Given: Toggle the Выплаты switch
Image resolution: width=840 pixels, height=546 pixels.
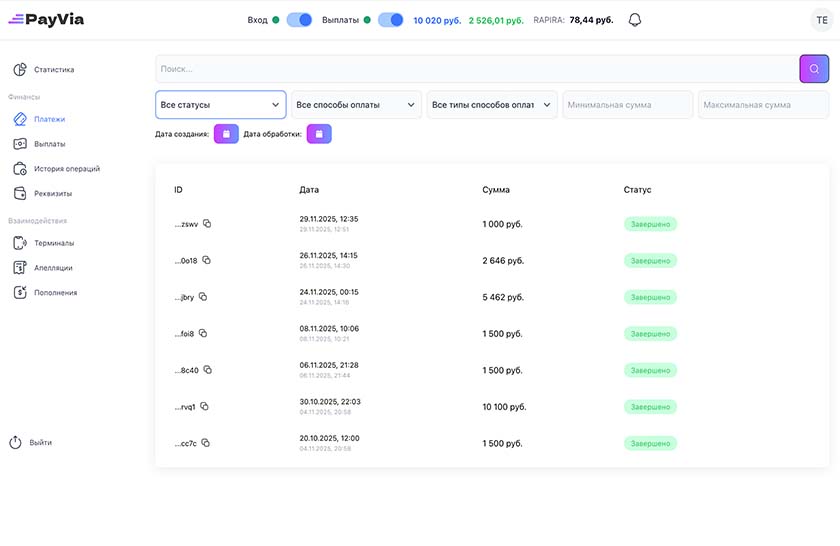Looking at the screenshot, I should click(391, 20).
